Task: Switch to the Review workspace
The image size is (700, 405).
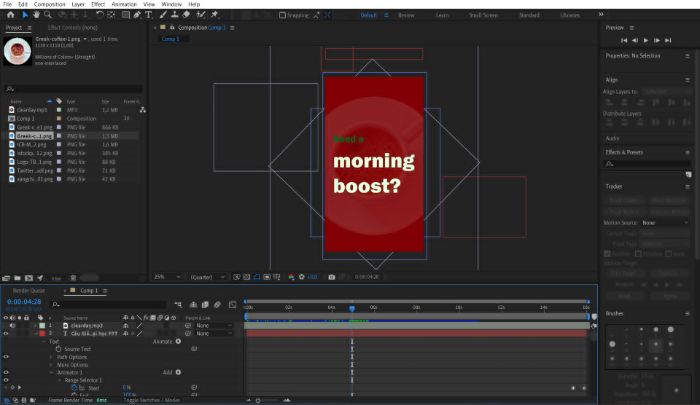Action: (x=406, y=15)
